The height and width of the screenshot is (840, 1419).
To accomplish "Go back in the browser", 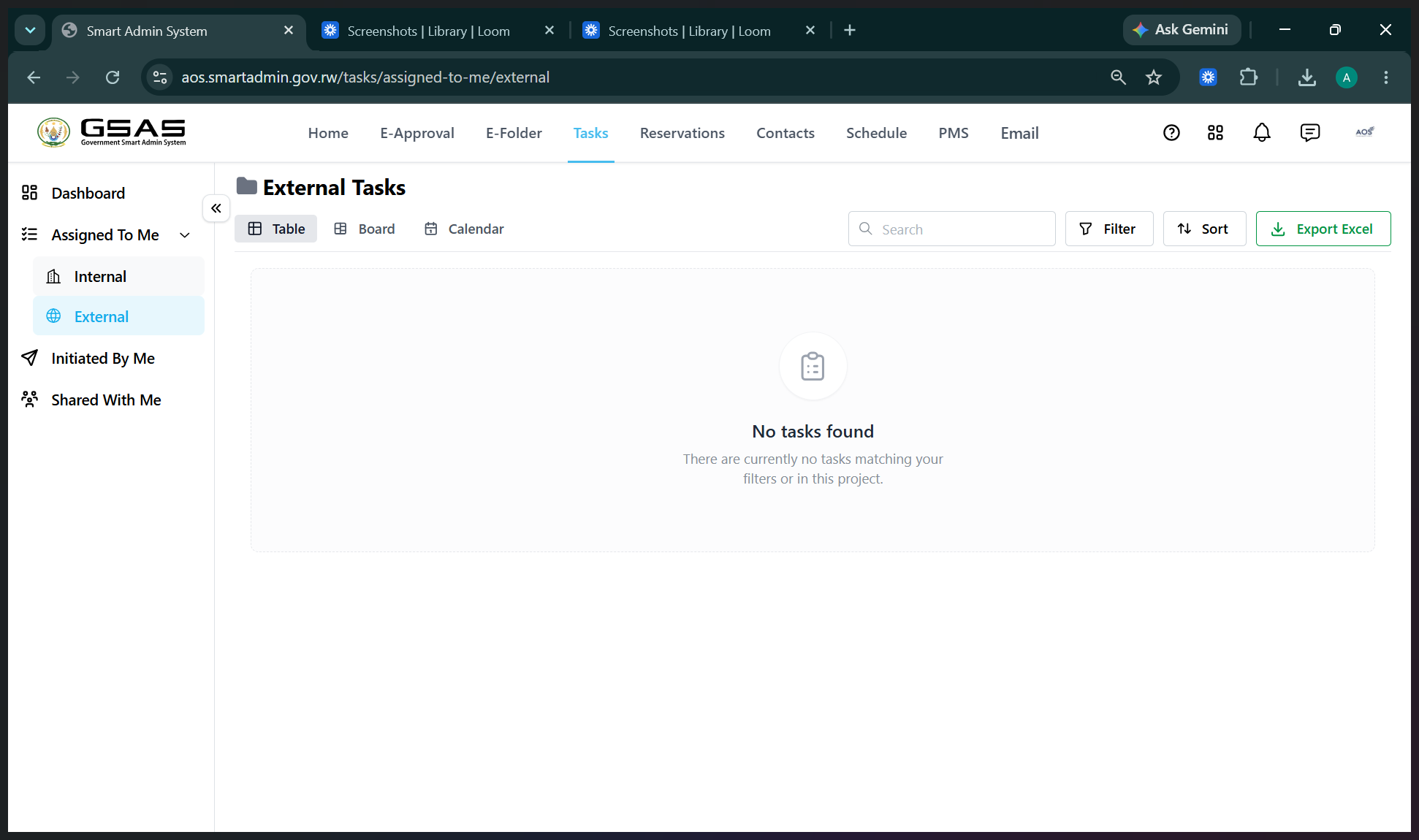I will 34,77.
